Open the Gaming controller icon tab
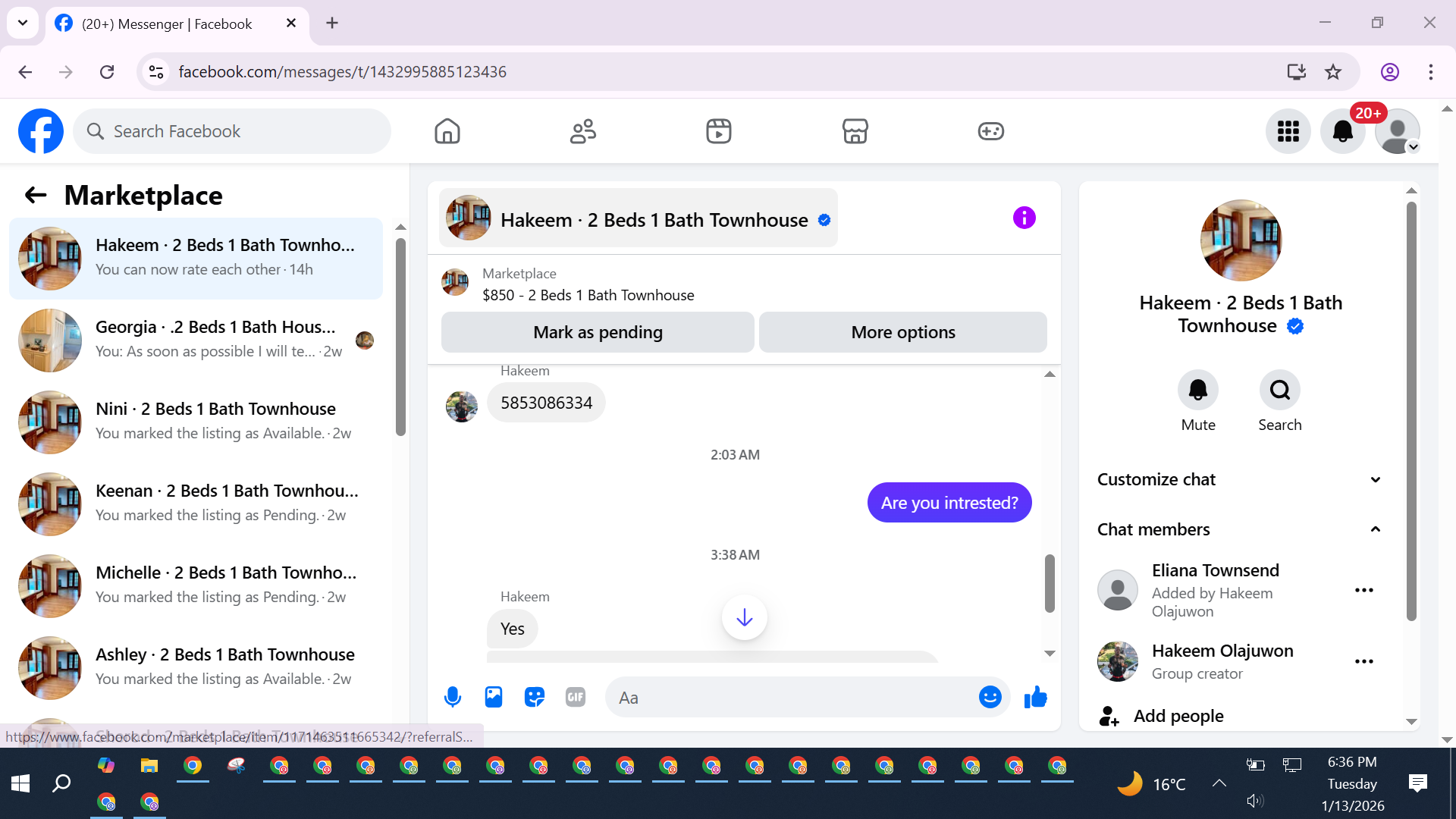The height and width of the screenshot is (819, 1456). point(990,131)
